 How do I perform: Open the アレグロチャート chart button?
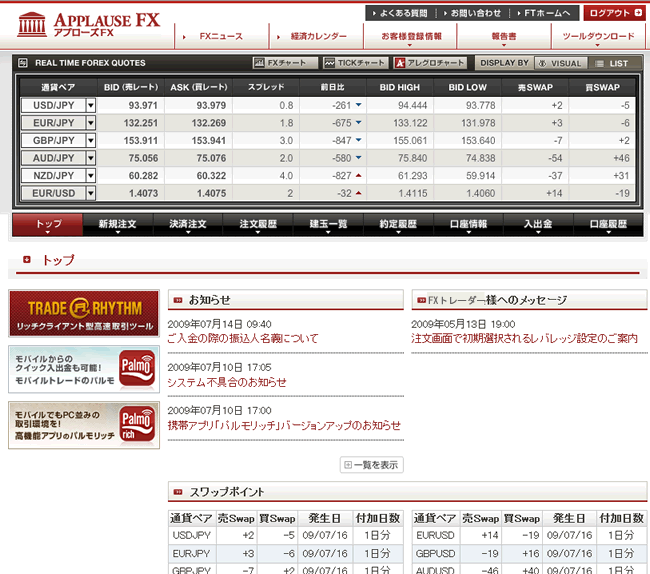point(430,63)
